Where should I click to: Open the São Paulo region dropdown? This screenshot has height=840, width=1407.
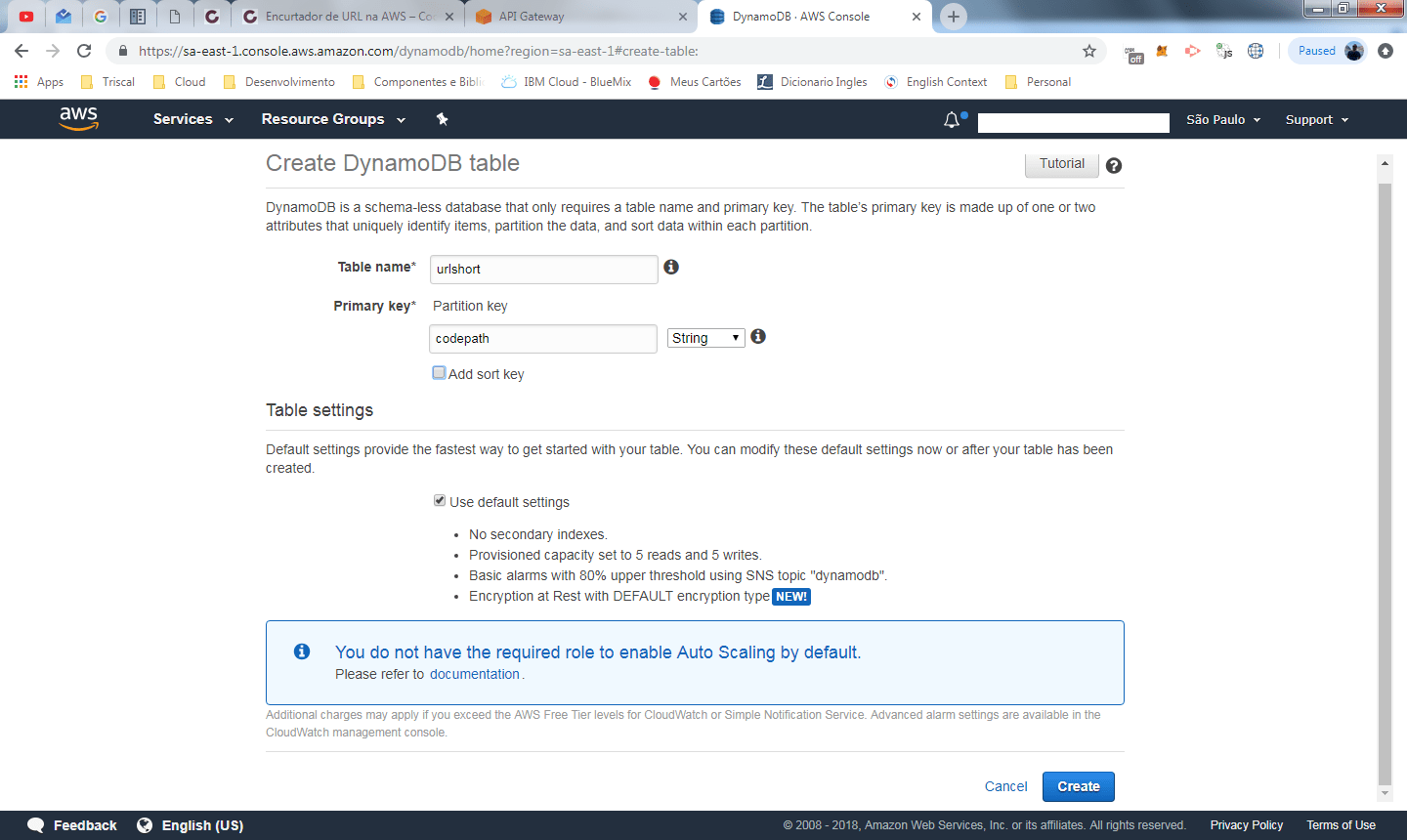click(1223, 119)
